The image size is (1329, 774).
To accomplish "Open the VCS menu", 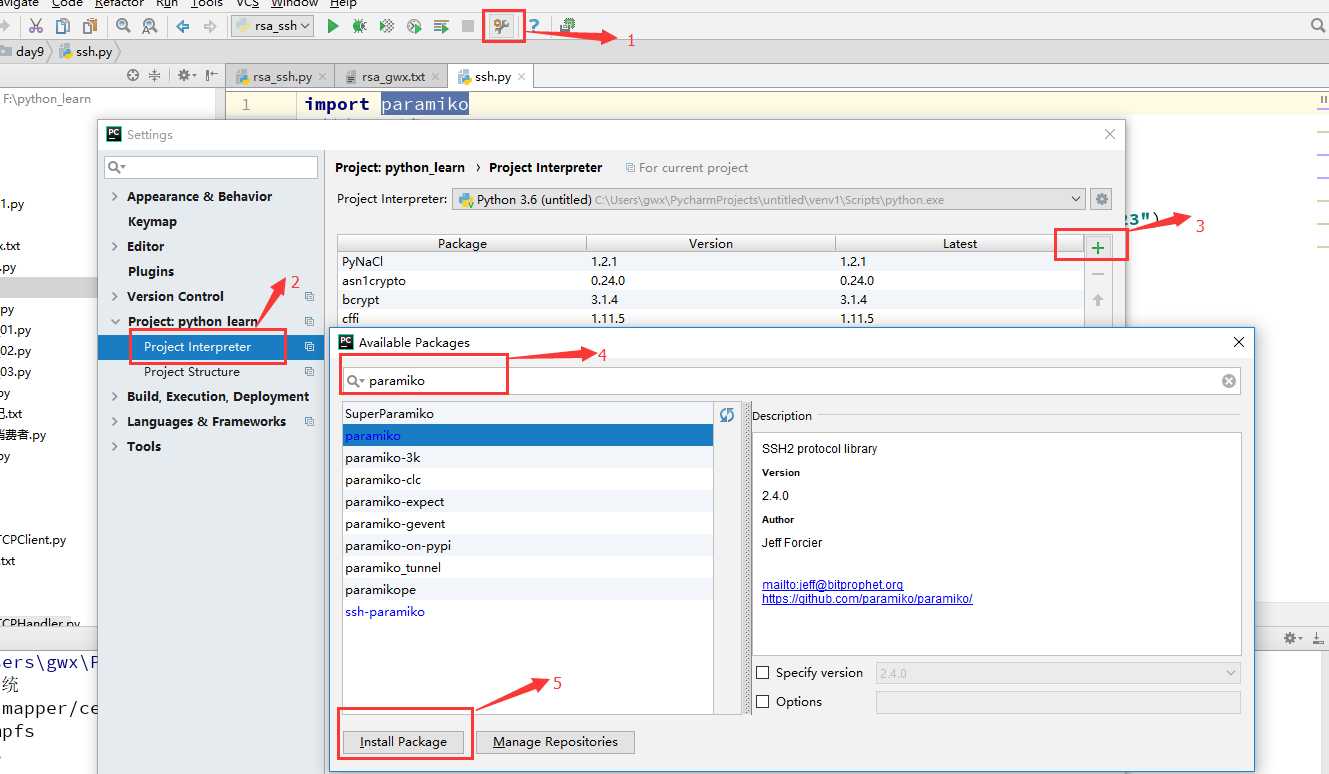I will coord(247,4).
